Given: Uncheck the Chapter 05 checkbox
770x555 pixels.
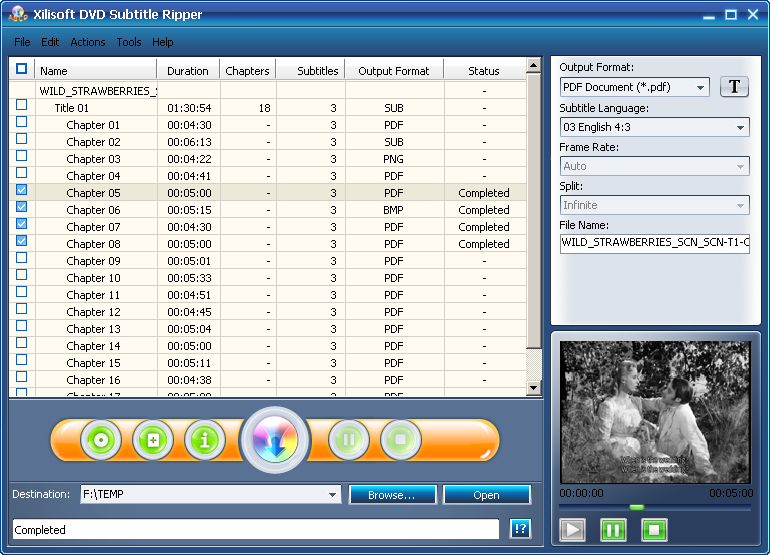Looking at the screenshot, I should pyautogui.click(x=22, y=190).
